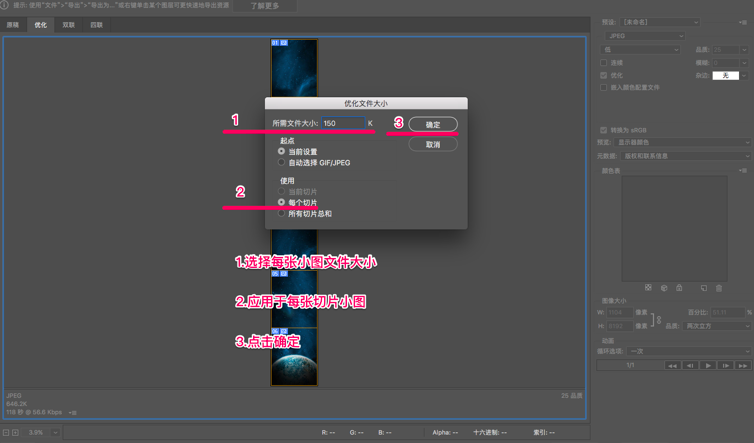The image size is (754, 443).
Task: Click the play animation button
Action: coord(708,365)
